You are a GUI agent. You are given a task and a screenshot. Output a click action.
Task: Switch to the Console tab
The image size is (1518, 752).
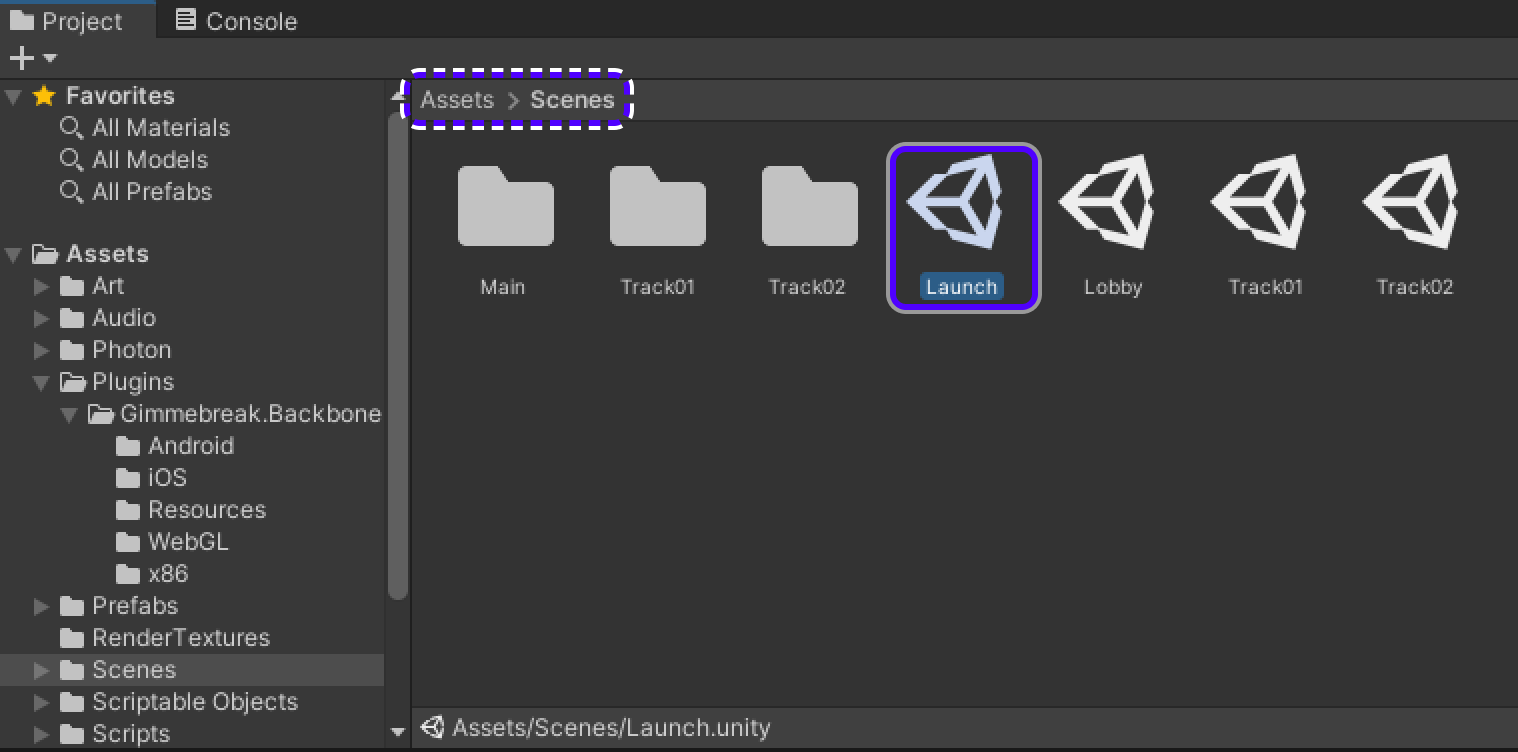click(236, 21)
